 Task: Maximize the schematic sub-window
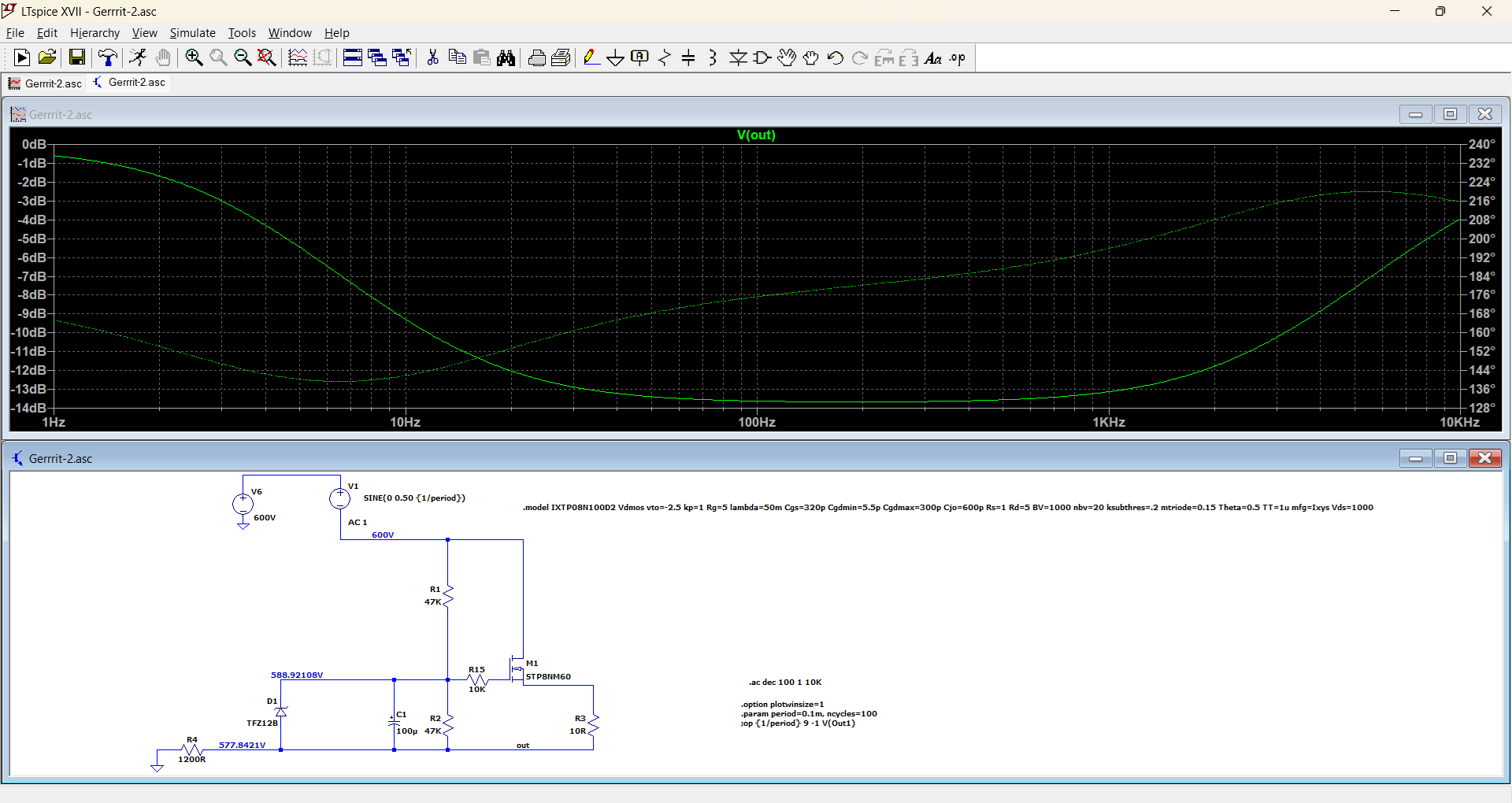click(x=1450, y=458)
